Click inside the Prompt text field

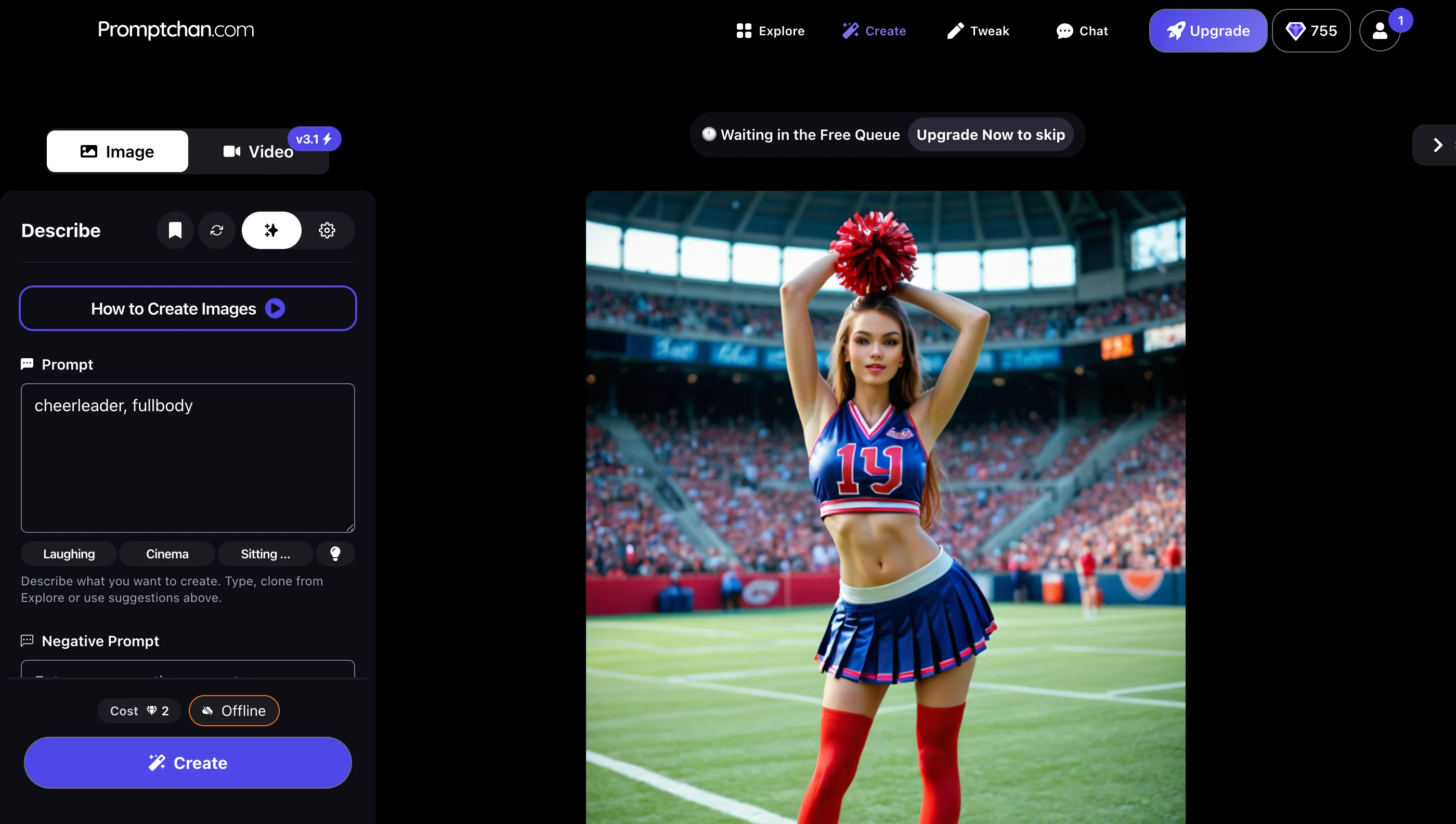coord(187,457)
